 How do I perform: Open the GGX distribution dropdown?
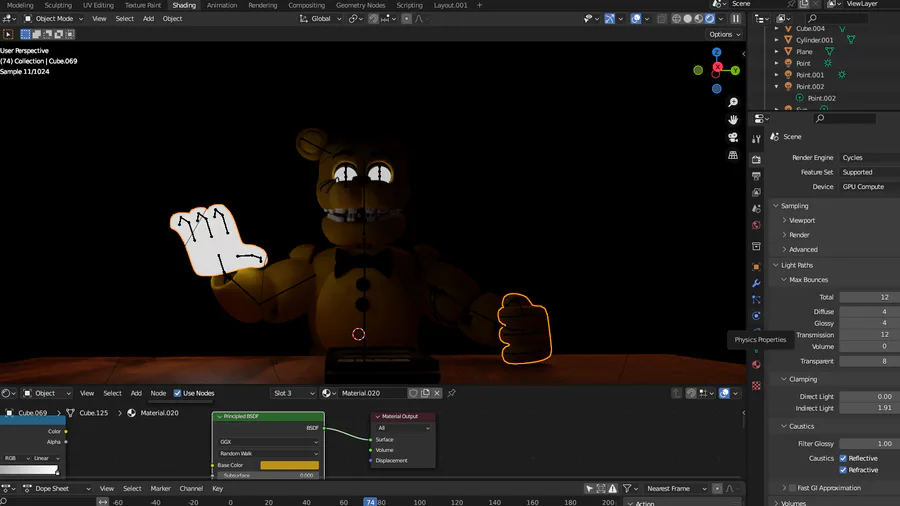click(268, 442)
